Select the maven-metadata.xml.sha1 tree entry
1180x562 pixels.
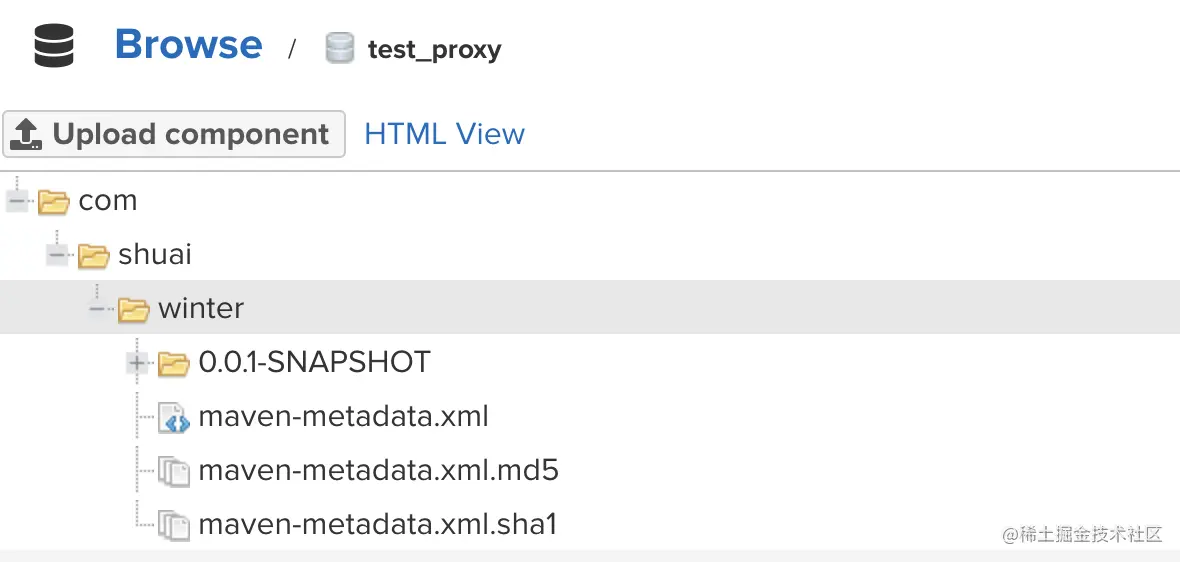coord(377,524)
